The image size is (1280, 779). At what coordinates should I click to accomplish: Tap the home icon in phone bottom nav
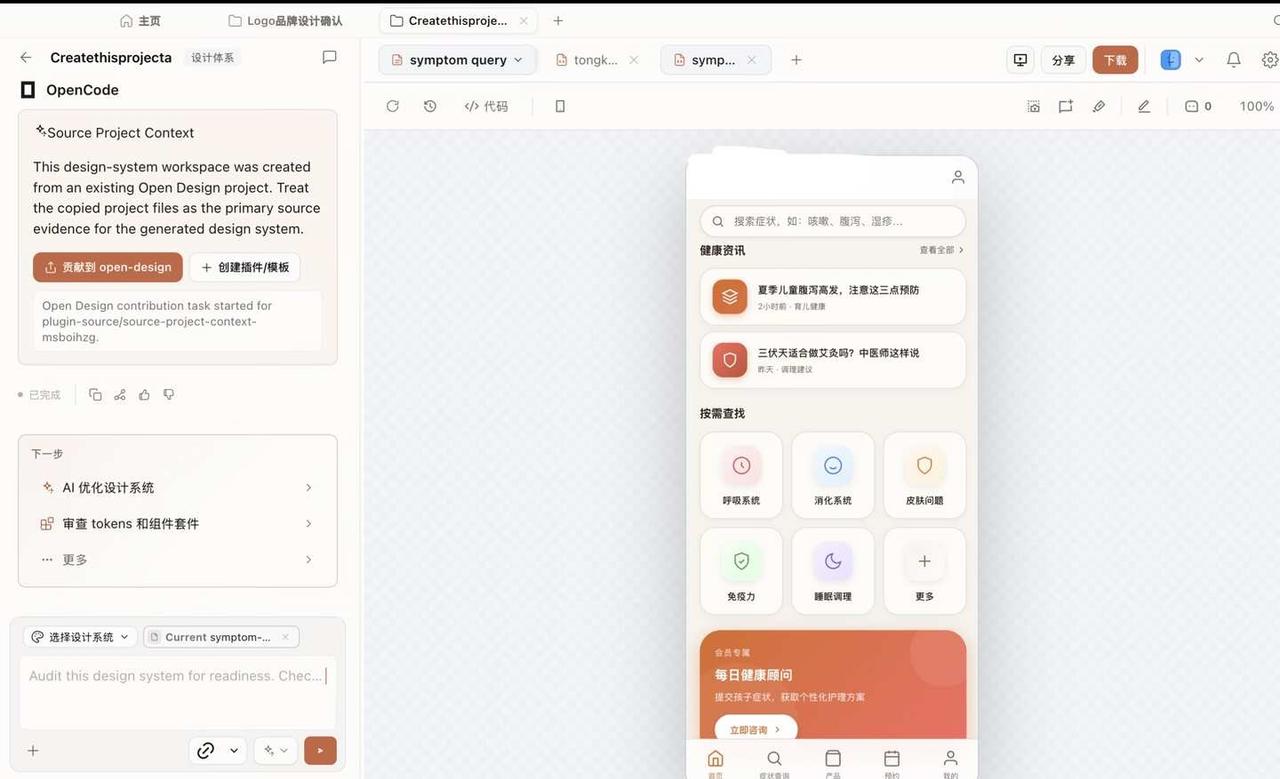(x=715, y=759)
